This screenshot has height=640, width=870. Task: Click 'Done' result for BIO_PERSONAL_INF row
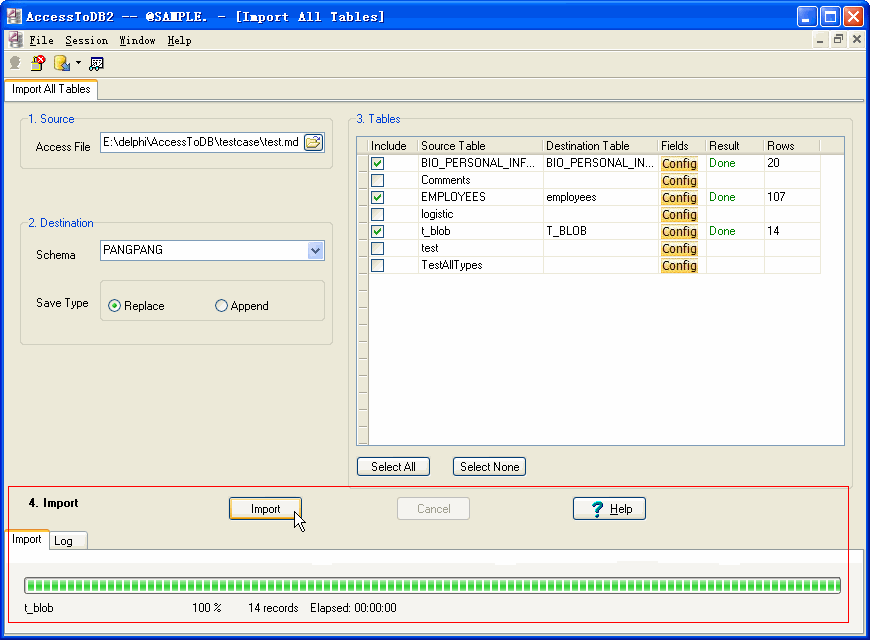pos(722,163)
